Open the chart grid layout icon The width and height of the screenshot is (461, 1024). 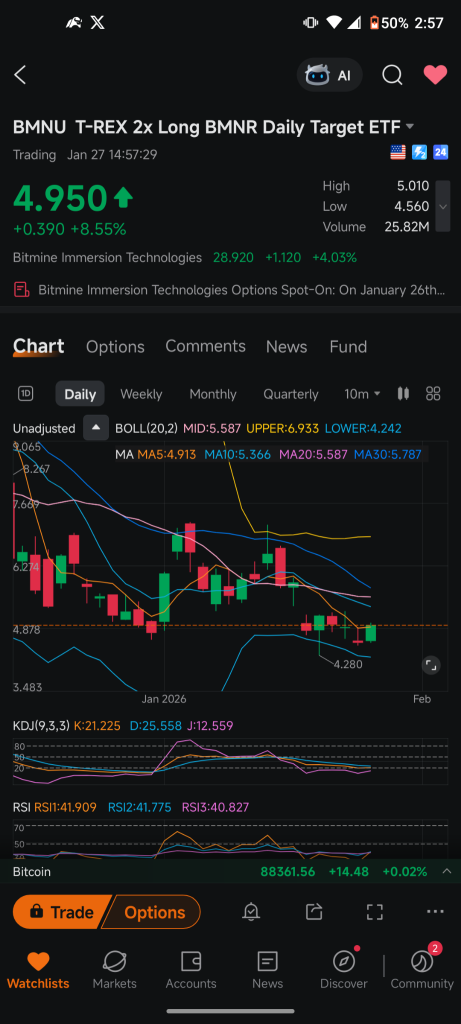coord(433,393)
